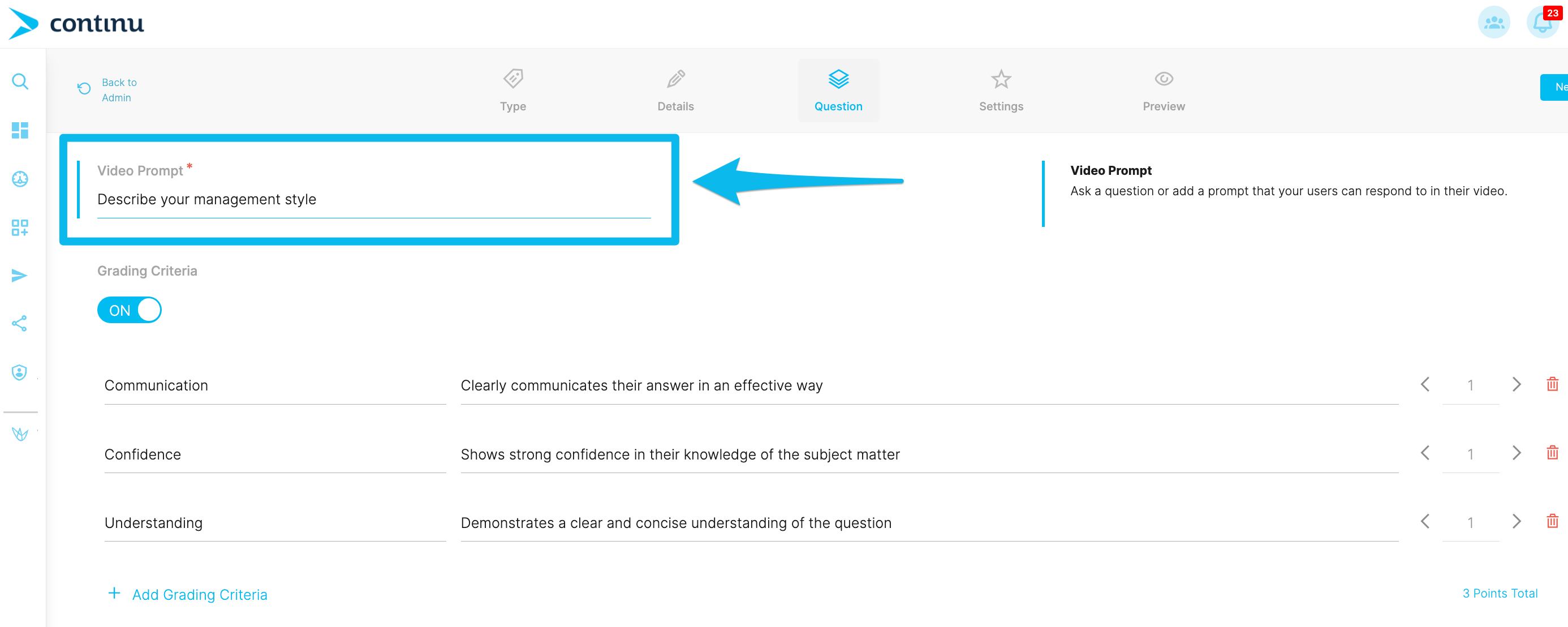1568x627 pixels.
Task: Increase points for Understanding criterion
Action: [1517, 522]
